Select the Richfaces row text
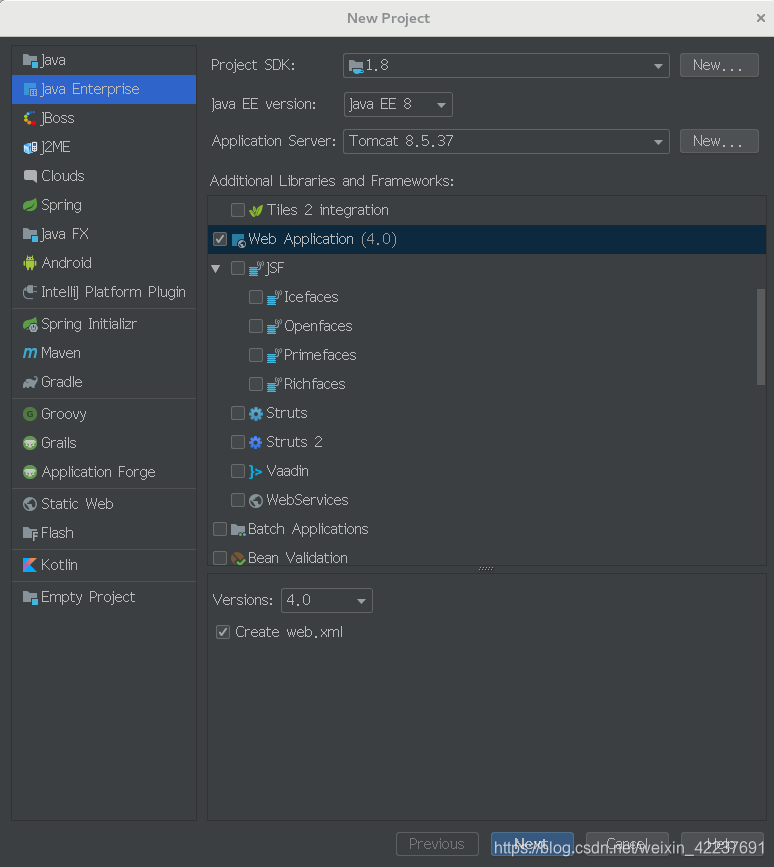Image resolution: width=774 pixels, height=867 pixels. point(315,384)
